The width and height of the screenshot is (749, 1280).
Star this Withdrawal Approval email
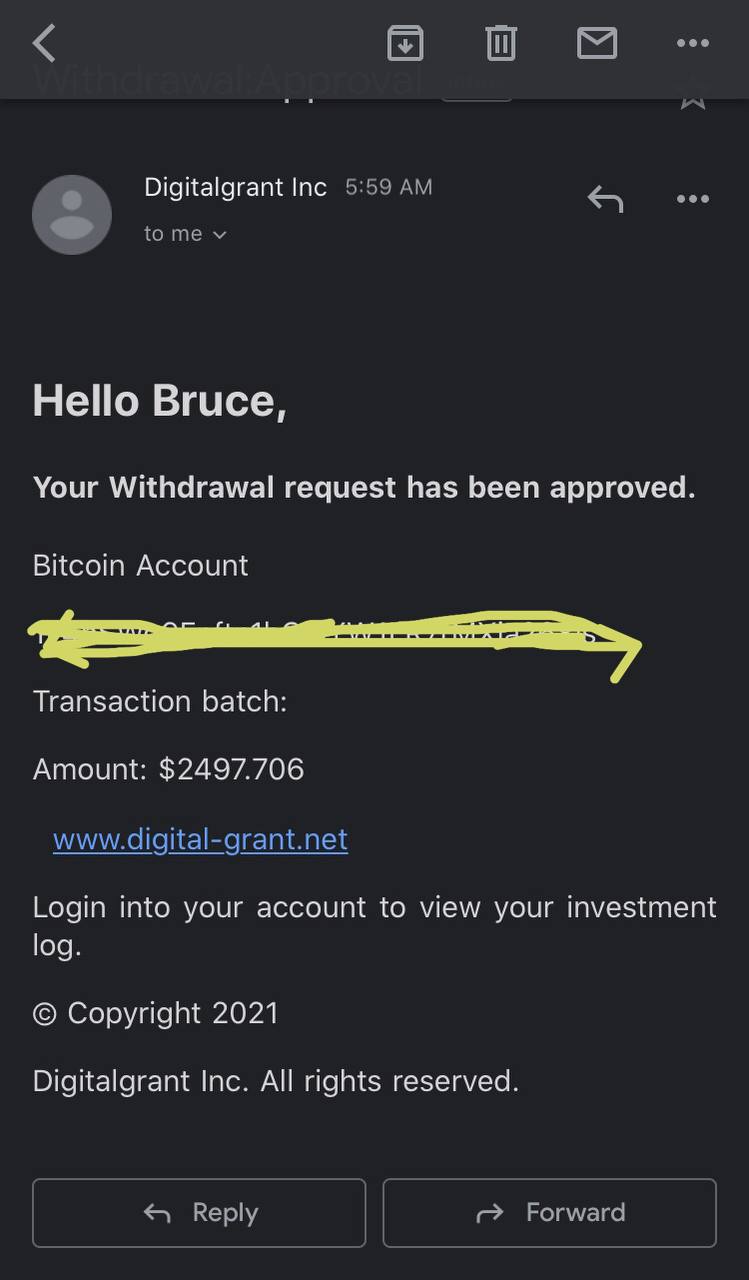coord(692,96)
